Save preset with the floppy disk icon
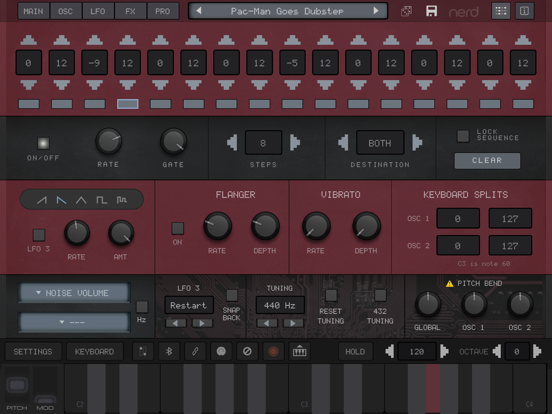This screenshot has height=414, width=552. [x=431, y=11]
